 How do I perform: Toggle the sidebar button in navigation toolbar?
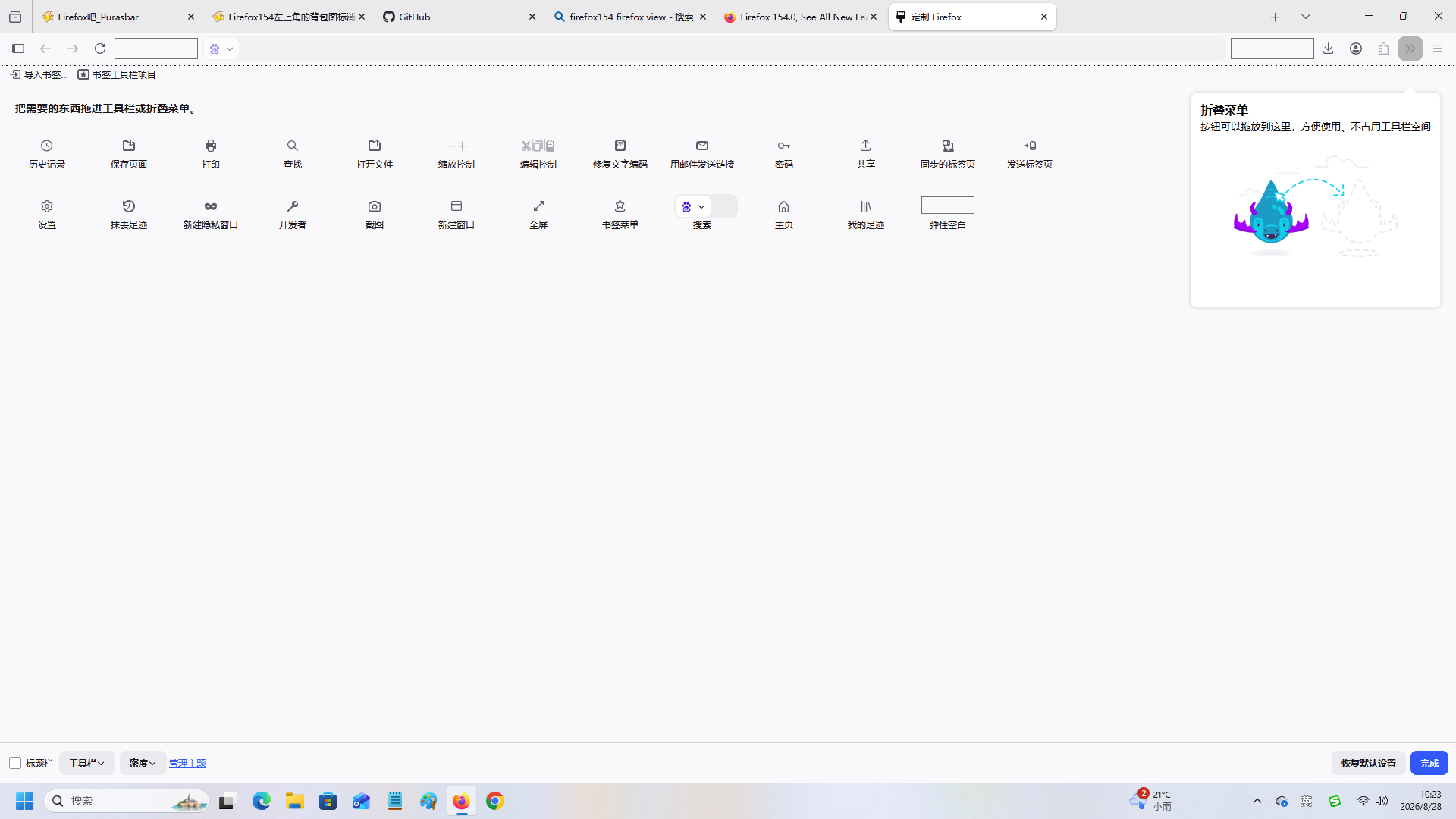pyautogui.click(x=18, y=49)
